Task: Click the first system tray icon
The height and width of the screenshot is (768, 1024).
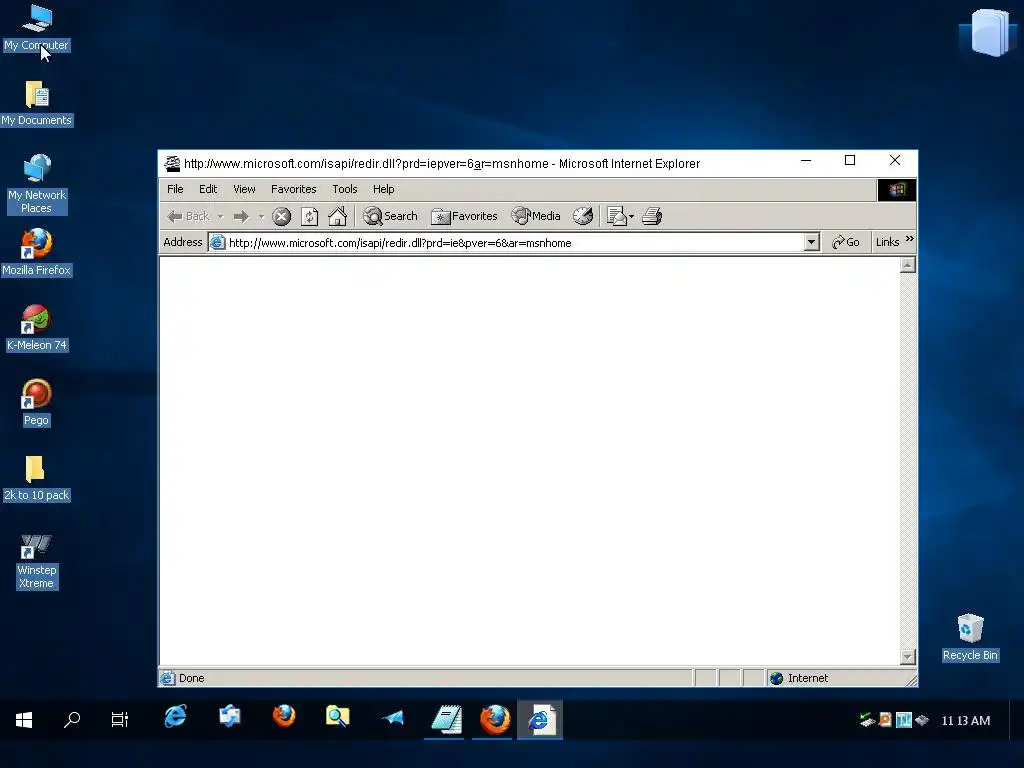Action: coord(867,720)
